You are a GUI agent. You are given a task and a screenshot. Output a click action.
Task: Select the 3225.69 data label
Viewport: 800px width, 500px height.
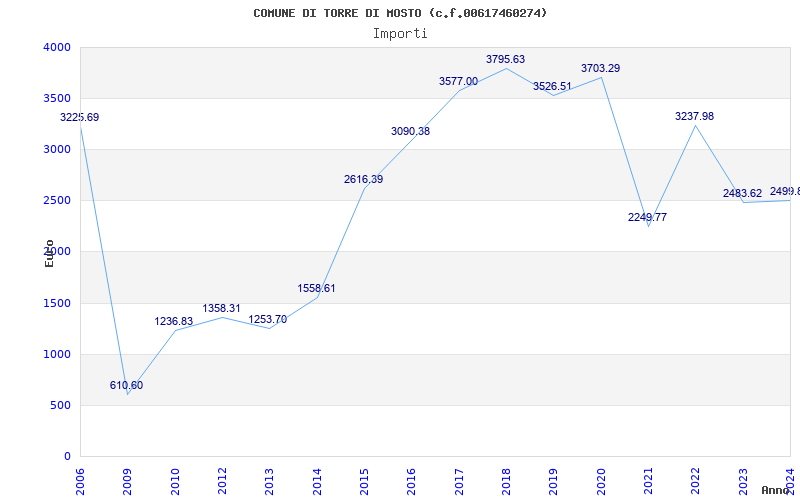(x=80, y=117)
